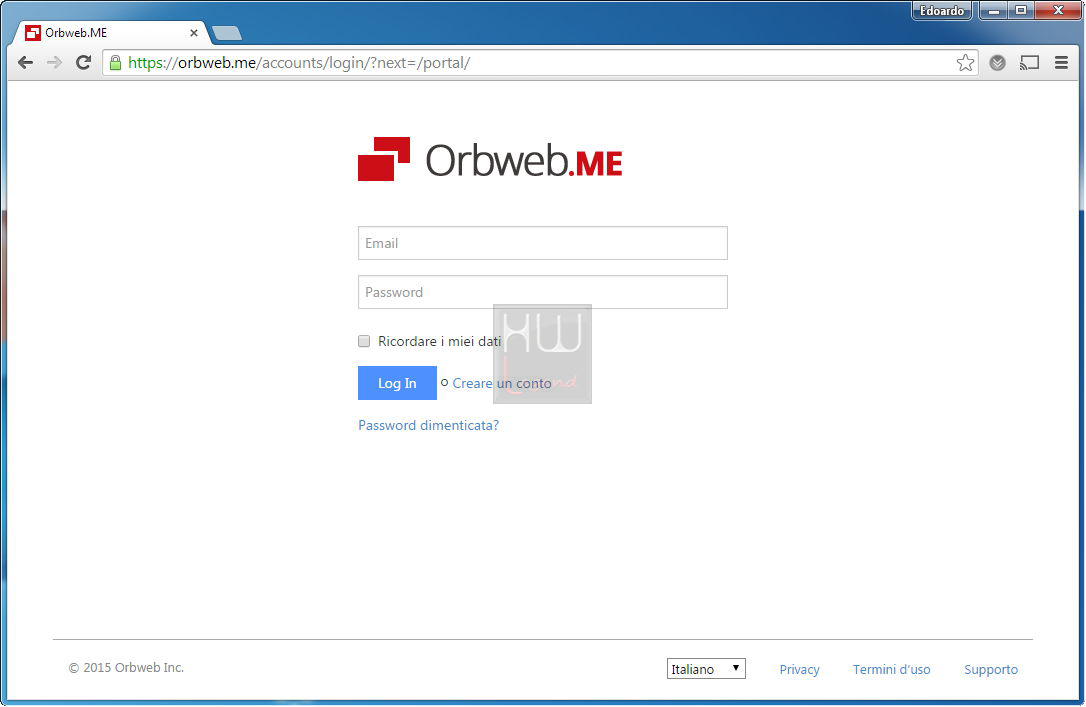This screenshot has height=707, width=1086.
Task: Click into the Email field
Action: (x=542, y=243)
